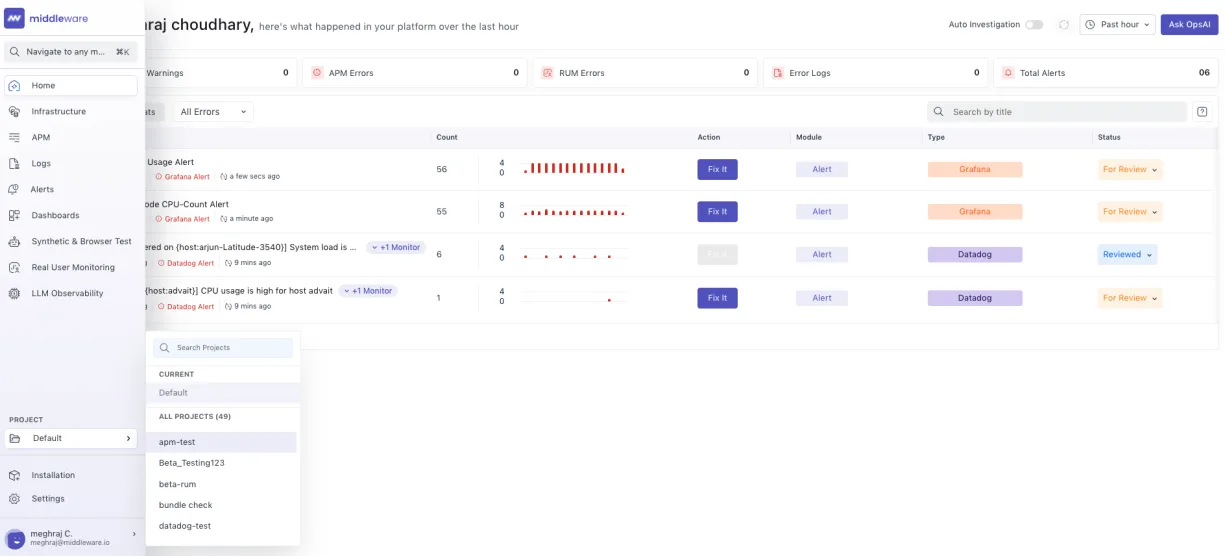This screenshot has width=1225, height=556.
Task: Click Fix It for the Usage Alert row
Action: [717, 170]
